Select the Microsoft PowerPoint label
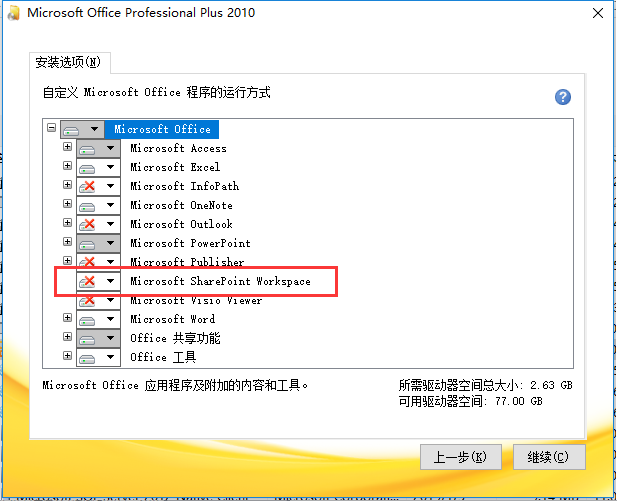617x501 pixels. (190, 243)
